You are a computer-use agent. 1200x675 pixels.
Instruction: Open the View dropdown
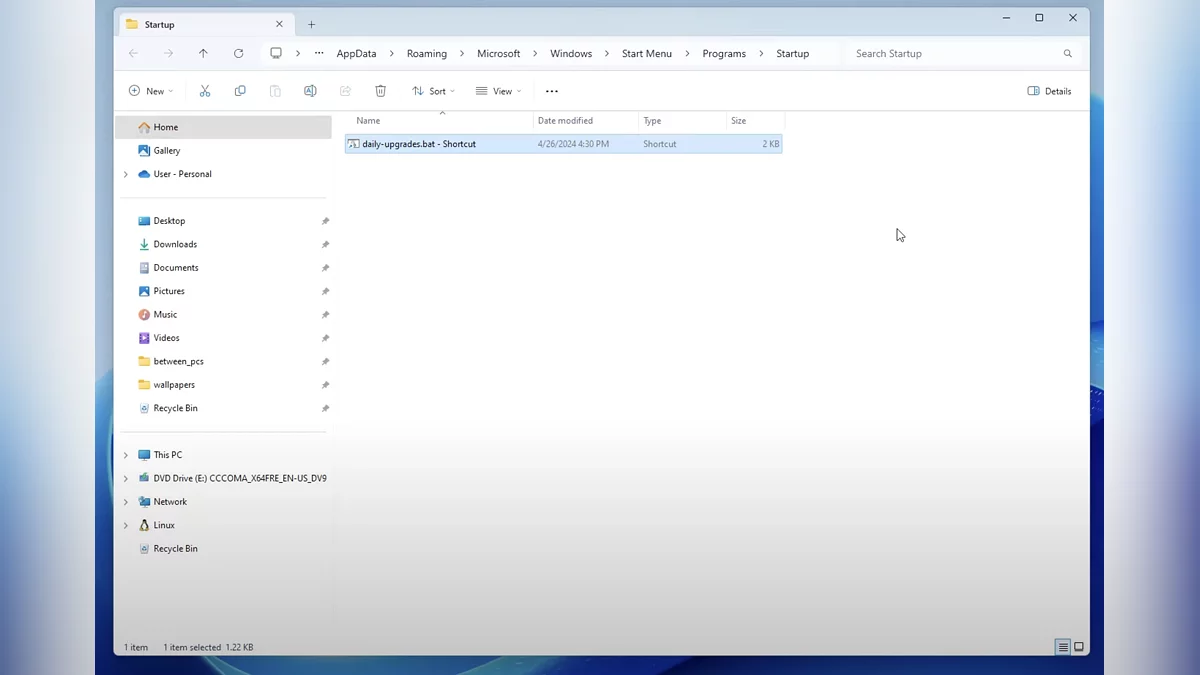tap(497, 90)
